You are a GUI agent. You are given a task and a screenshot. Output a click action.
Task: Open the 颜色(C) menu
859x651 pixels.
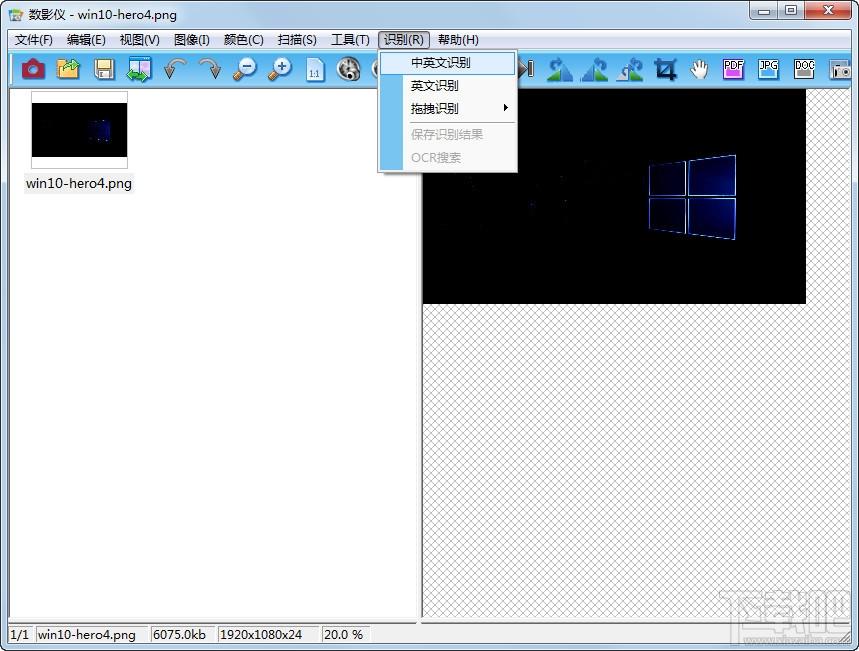pos(244,39)
